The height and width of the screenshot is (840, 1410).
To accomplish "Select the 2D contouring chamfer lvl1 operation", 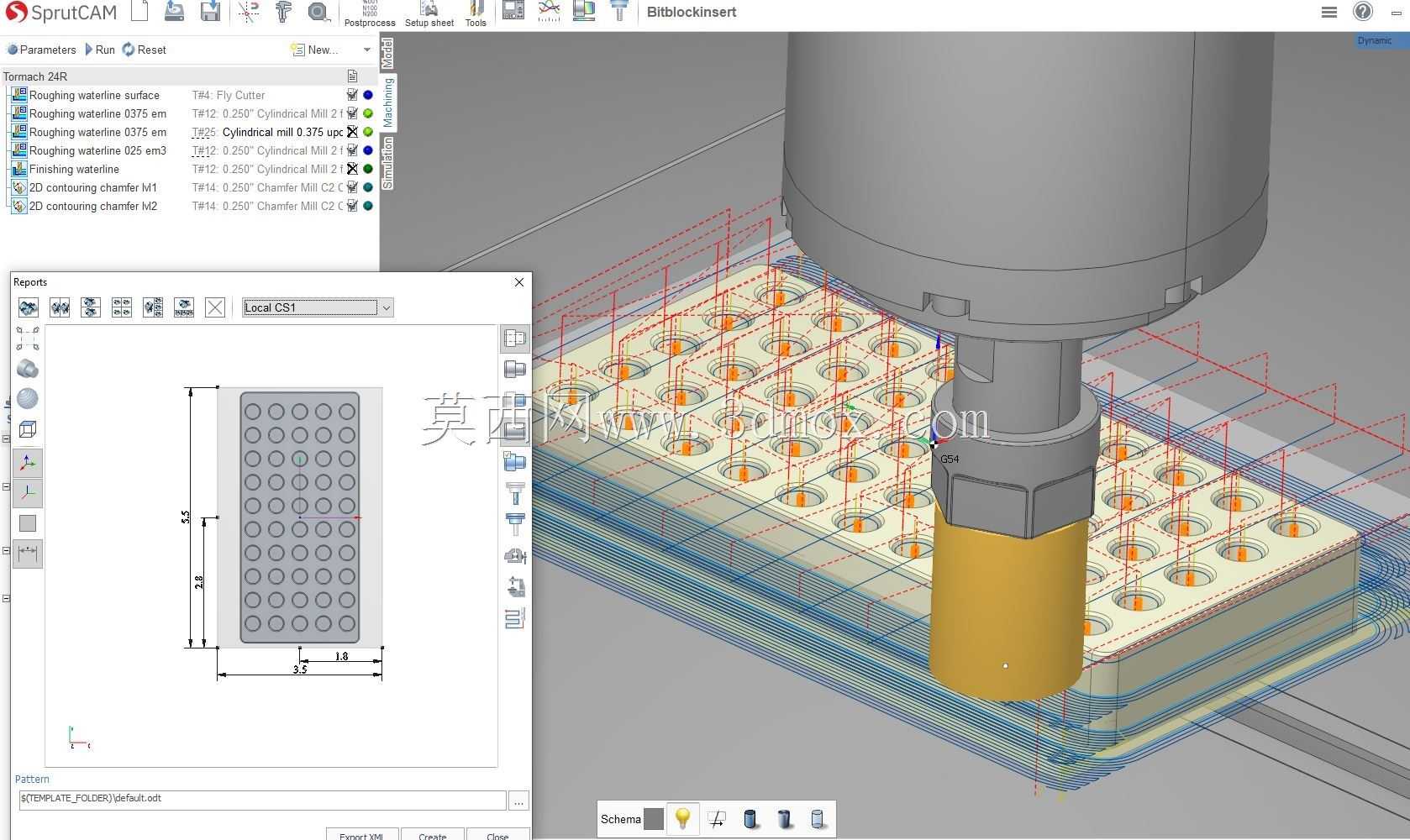I will tap(93, 187).
